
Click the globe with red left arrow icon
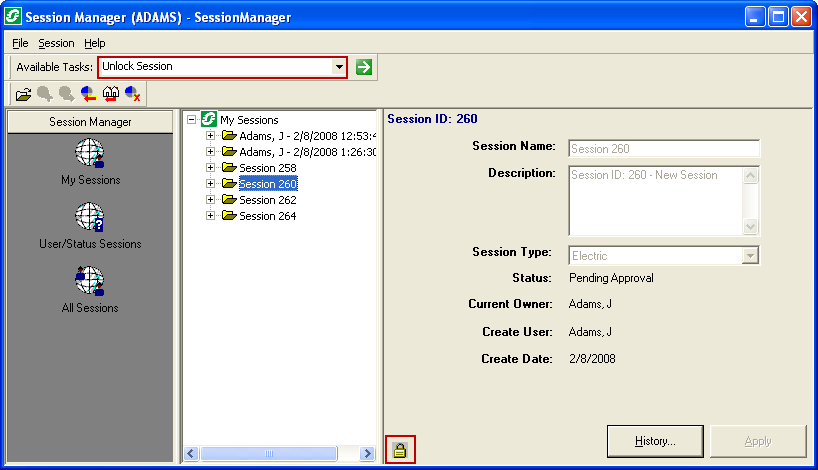[x=88, y=94]
